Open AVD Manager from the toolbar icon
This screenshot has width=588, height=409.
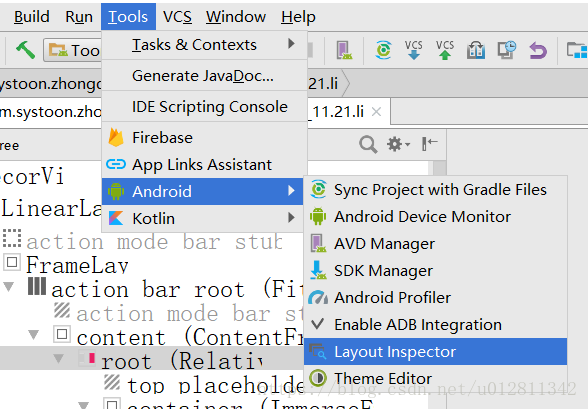point(344,50)
